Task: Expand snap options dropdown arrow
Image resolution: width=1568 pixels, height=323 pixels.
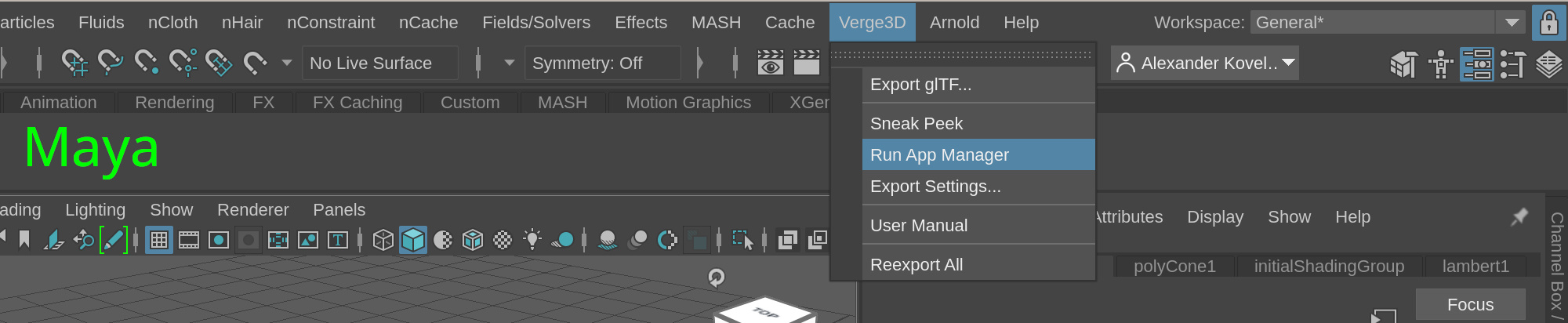Action: [x=287, y=63]
